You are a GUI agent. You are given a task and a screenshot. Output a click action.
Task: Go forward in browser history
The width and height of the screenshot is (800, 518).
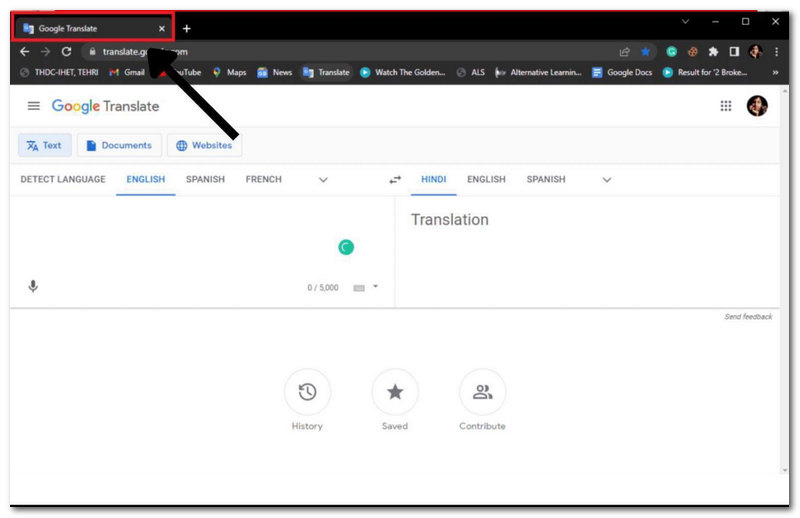tap(45, 52)
